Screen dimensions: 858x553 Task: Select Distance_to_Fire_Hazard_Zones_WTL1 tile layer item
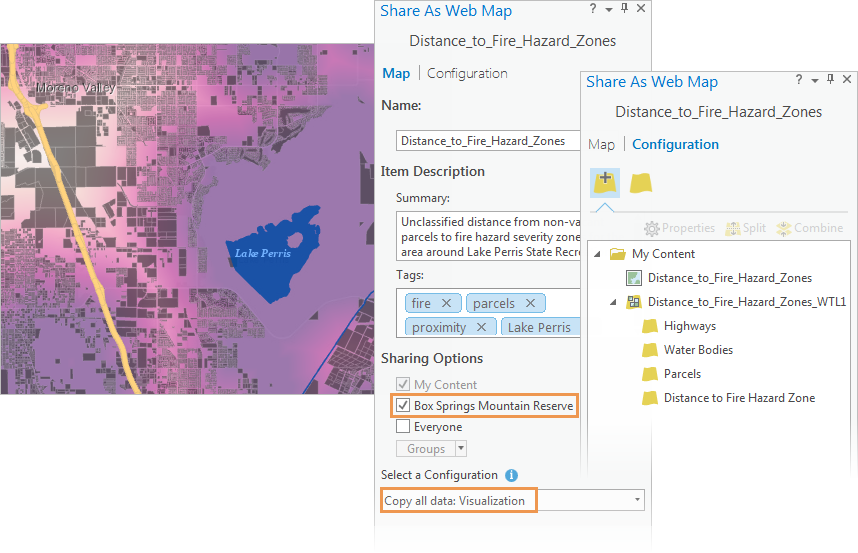point(747,302)
